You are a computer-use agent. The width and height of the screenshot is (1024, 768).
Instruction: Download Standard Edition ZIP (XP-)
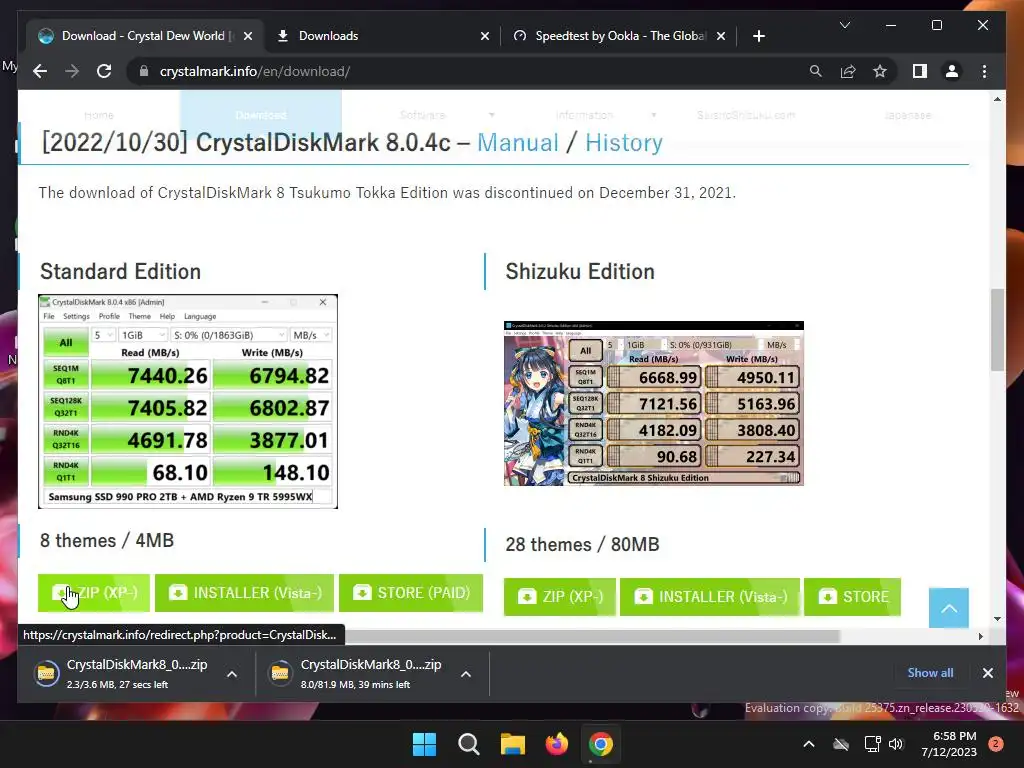click(x=94, y=593)
